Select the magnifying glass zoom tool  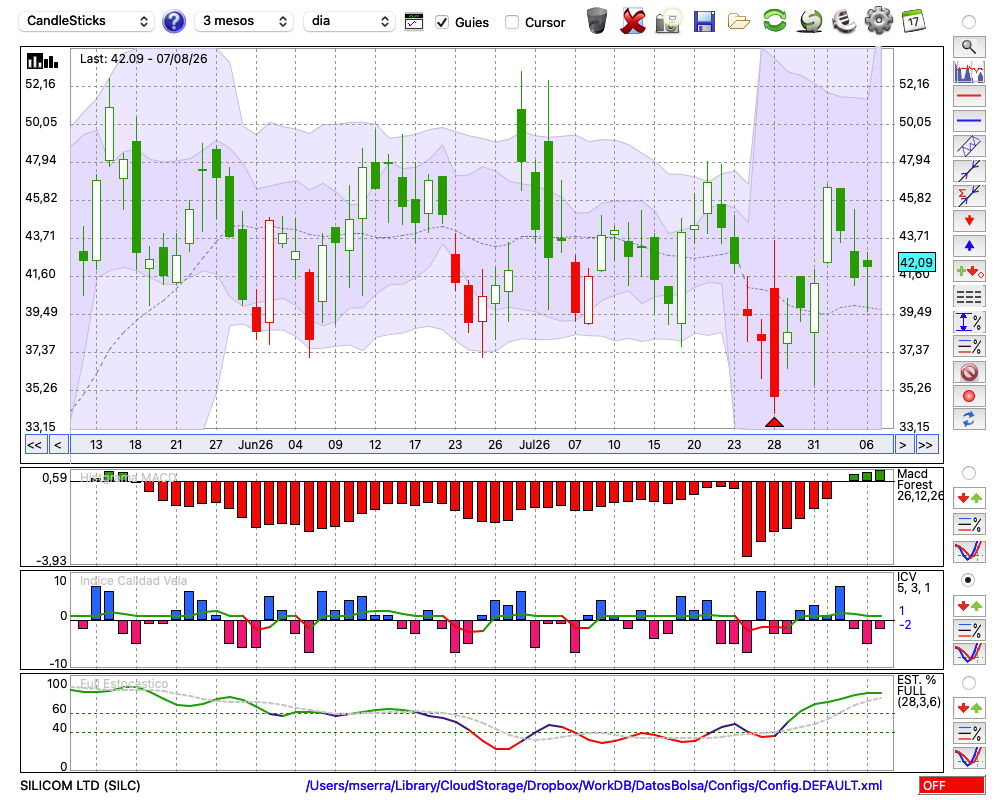tap(969, 47)
